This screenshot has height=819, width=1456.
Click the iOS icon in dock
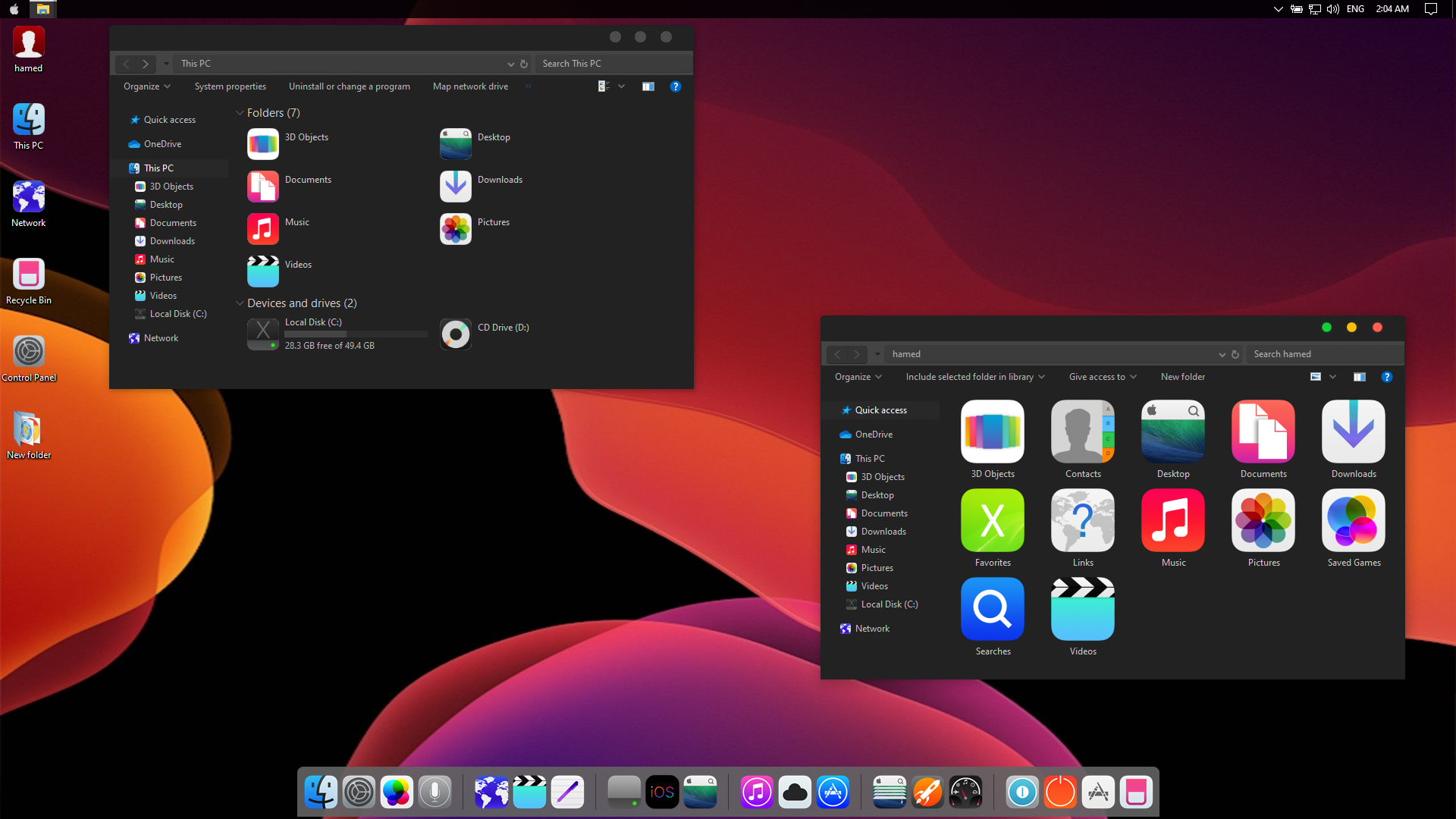pyautogui.click(x=662, y=792)
